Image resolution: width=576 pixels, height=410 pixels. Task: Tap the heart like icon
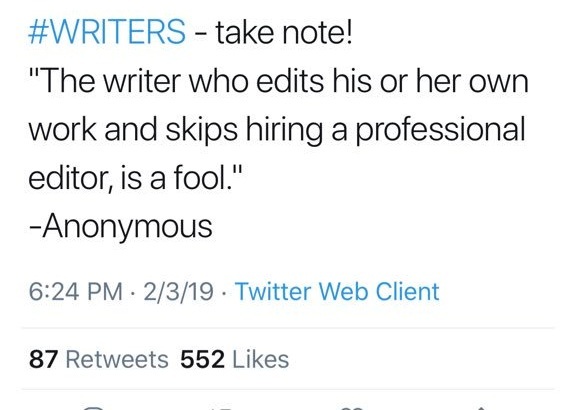tap(352, 408)
